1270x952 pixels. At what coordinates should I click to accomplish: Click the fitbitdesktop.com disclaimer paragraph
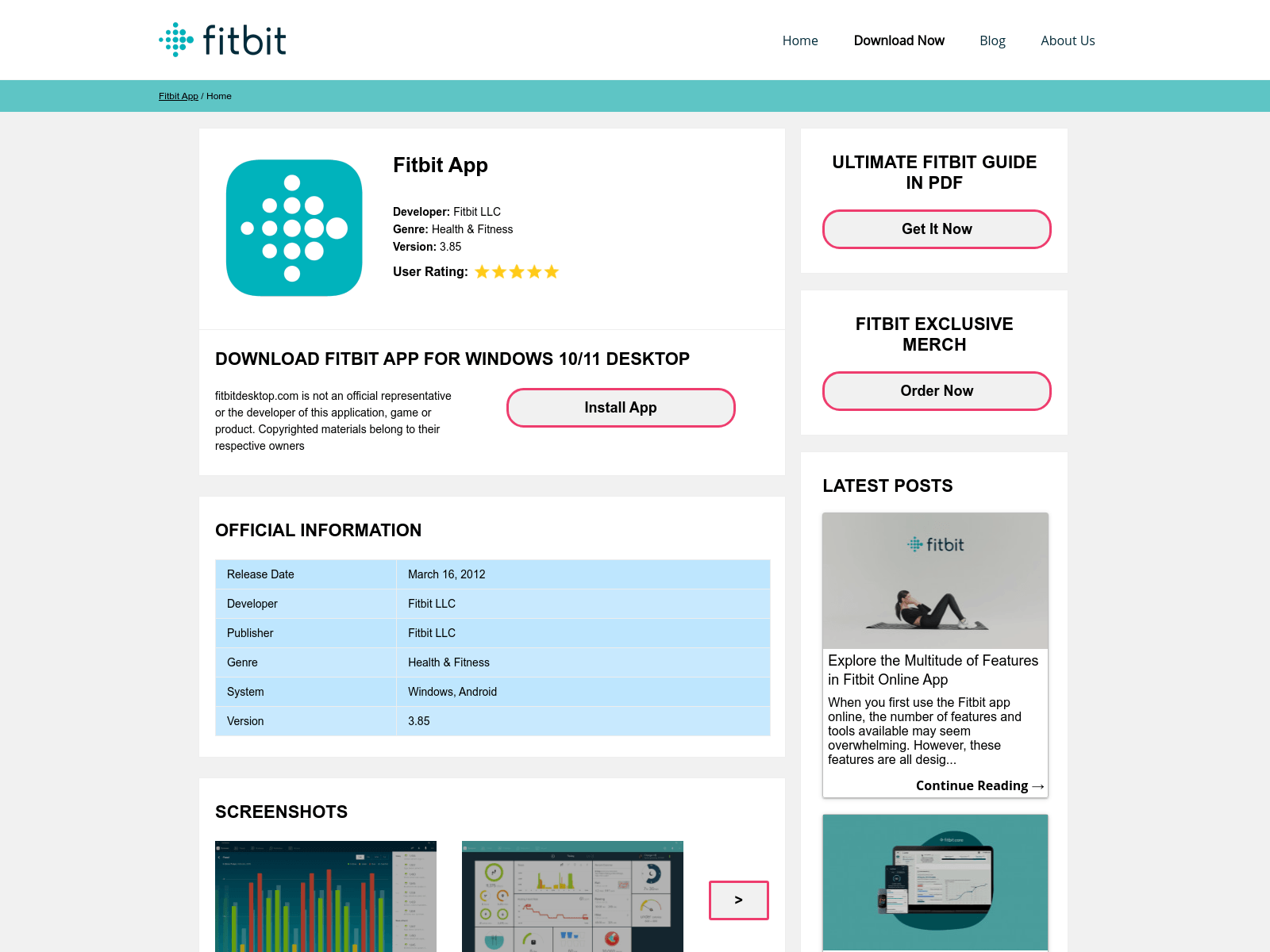point(333,420)
